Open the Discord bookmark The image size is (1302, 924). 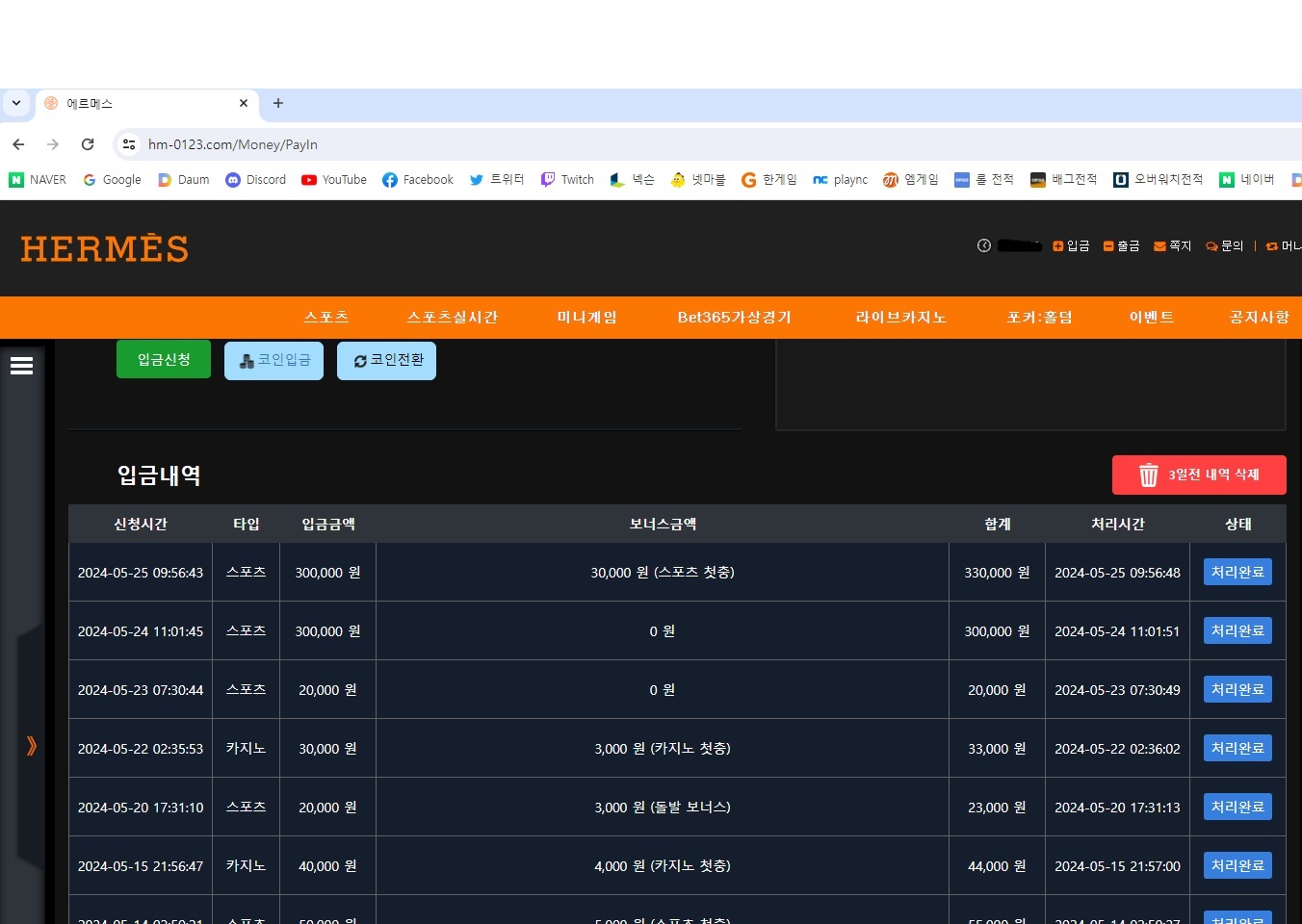coord(256,180)
